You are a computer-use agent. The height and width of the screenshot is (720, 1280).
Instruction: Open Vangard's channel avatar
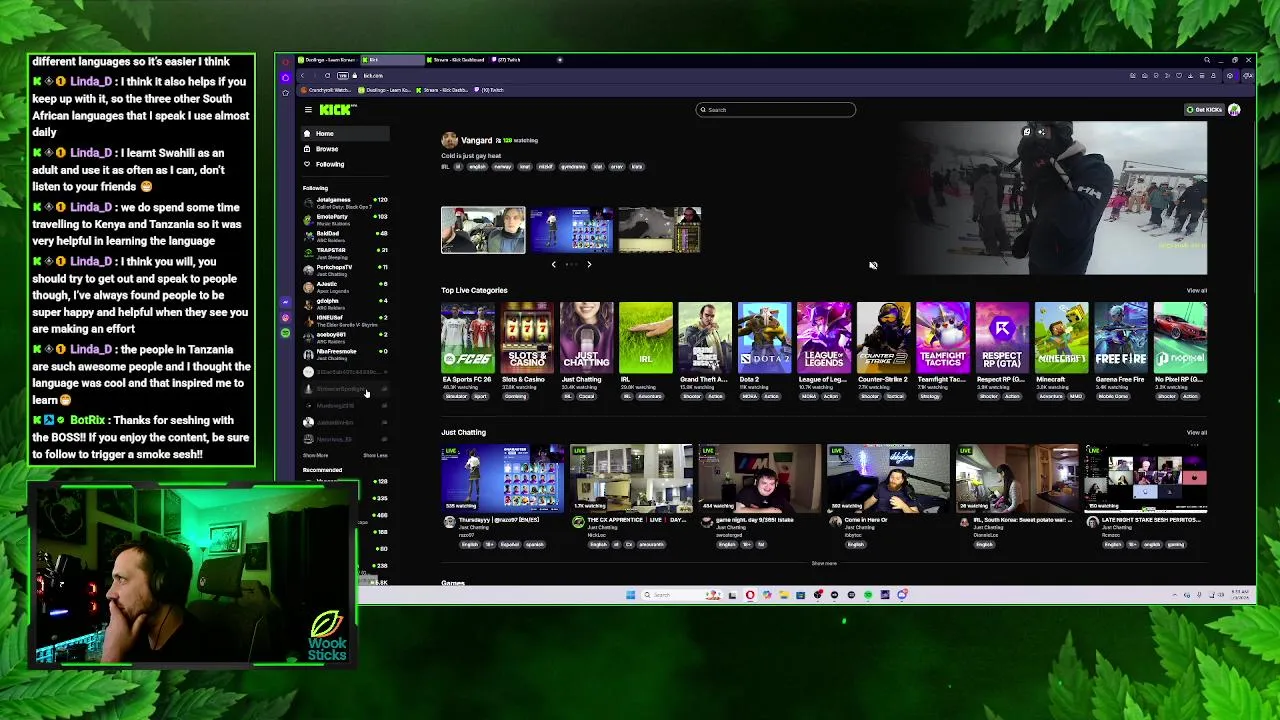click(449, 140)
